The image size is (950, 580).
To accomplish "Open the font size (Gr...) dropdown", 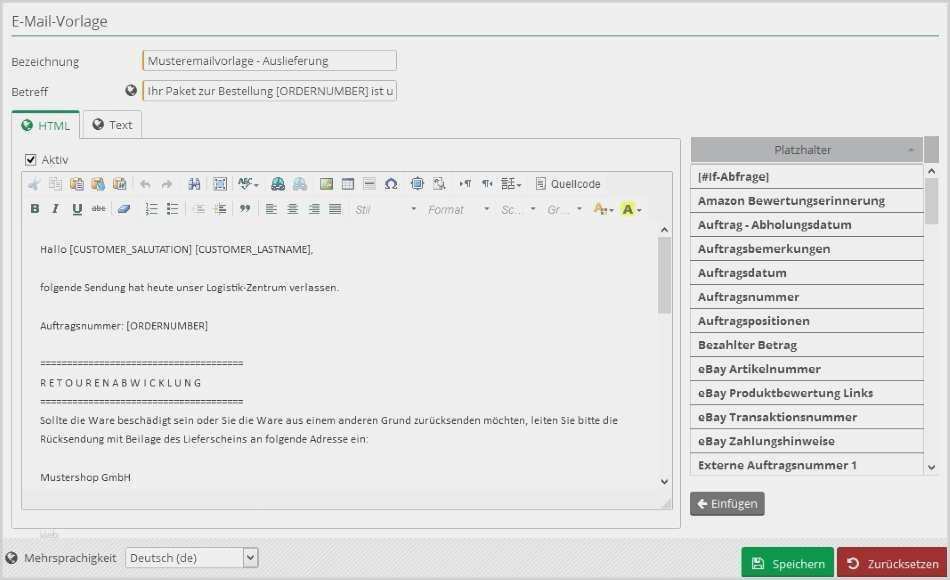I will coord(565,210).
